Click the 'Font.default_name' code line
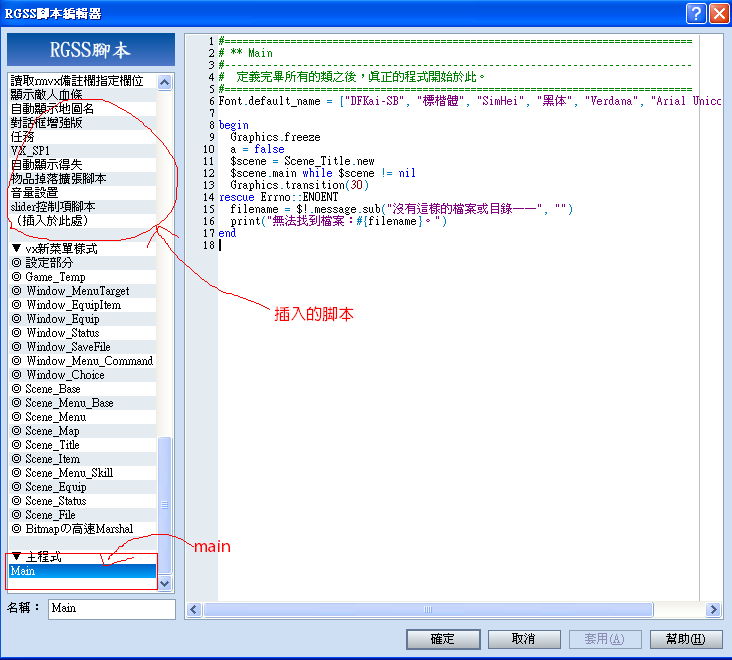This screenshot has height=660, width=732. coord(470,101)
